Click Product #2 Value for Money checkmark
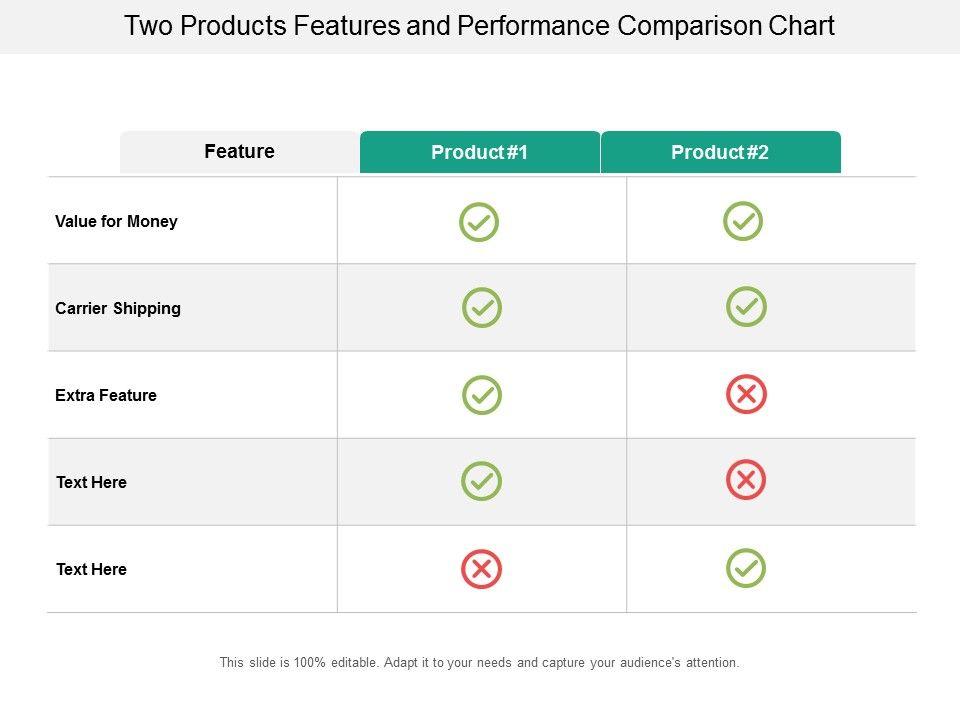Image resolution: width=960 pixels, height=720 pixels. (x=743, y=221)
